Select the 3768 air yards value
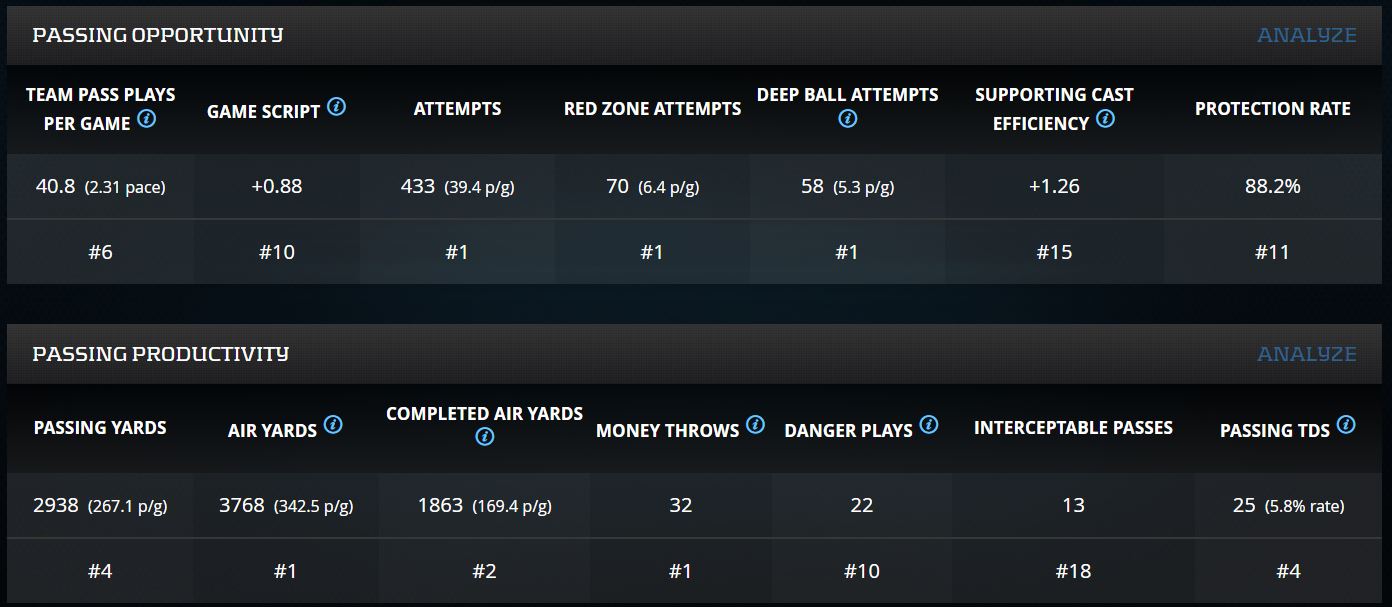Viewport: 1392px width, 607px height. tap(242, 505)
